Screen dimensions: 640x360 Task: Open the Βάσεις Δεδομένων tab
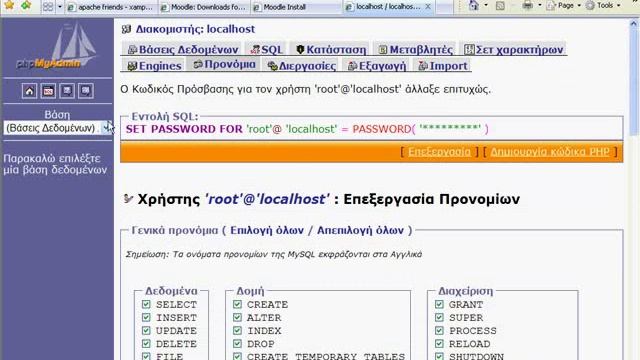pyautogui.click(x=182, y=49)
